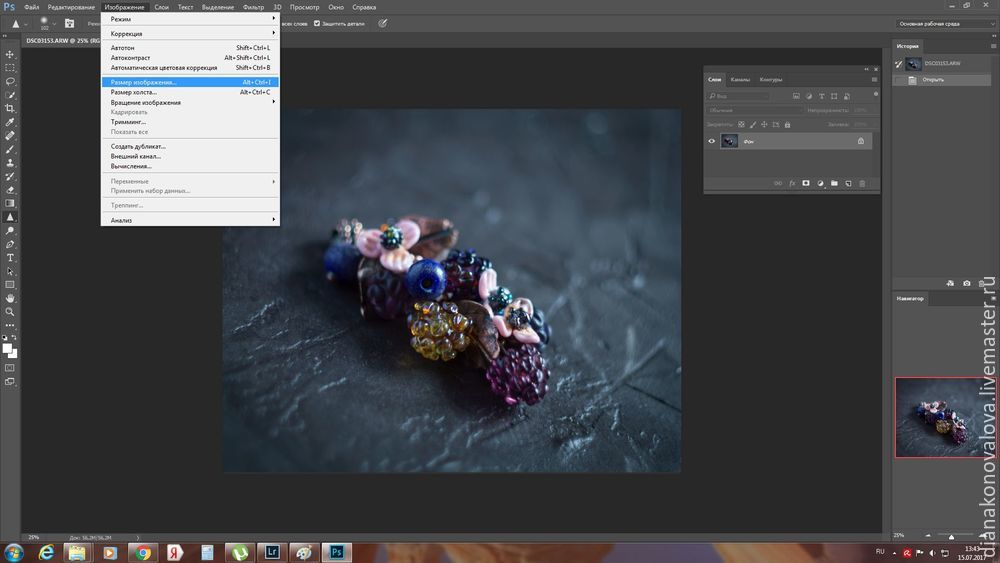
Task: Open the Фильтр menu
Action: point(253,7)
